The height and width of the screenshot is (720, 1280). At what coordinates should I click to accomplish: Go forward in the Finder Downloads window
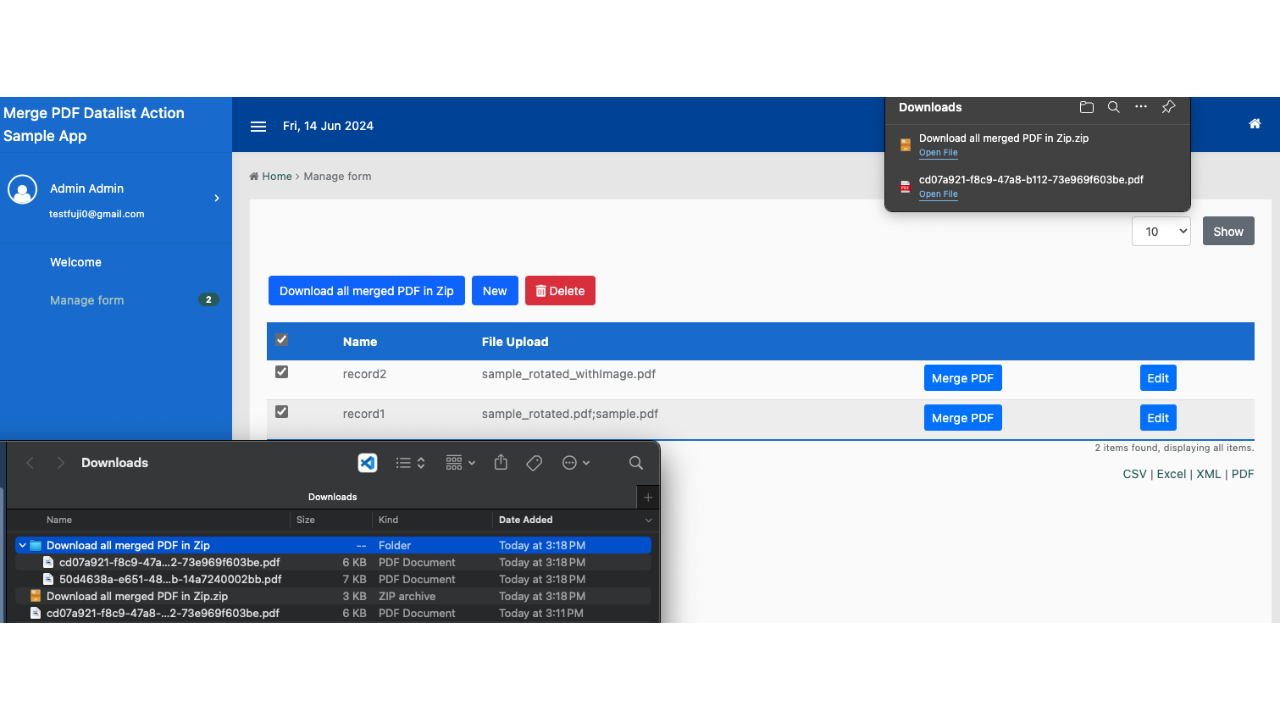coord(61,463)
